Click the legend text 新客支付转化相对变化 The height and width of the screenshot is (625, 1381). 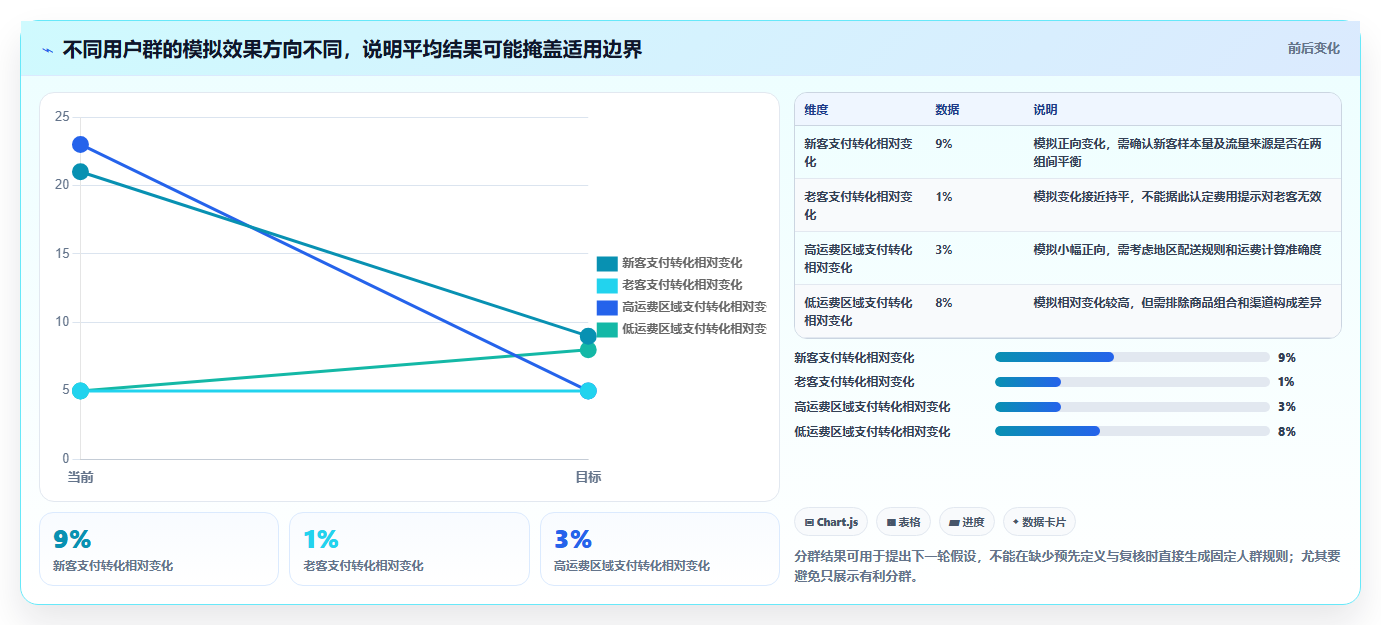[x=682, y=263]
